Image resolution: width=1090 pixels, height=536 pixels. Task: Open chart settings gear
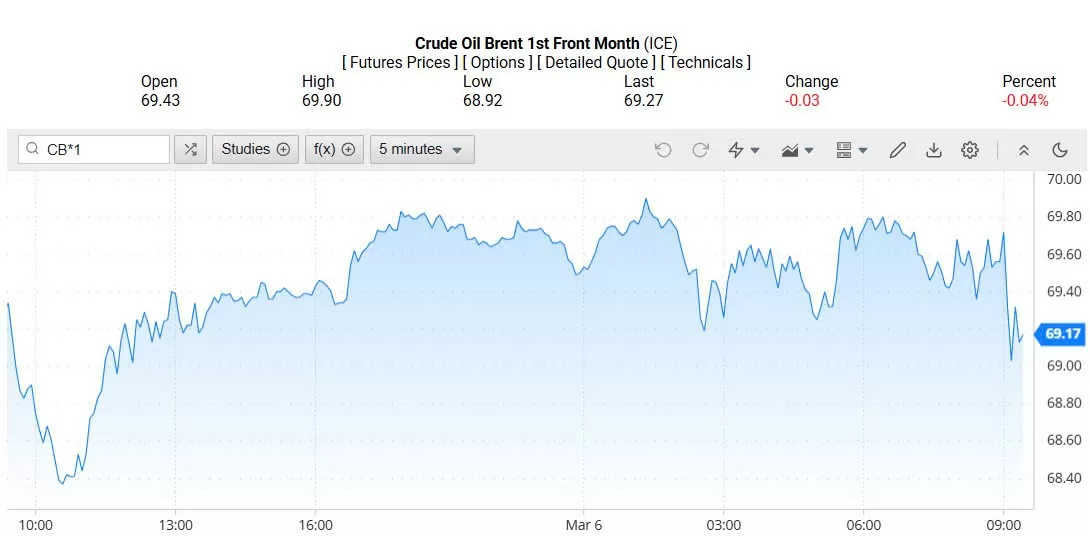(969, 150)
